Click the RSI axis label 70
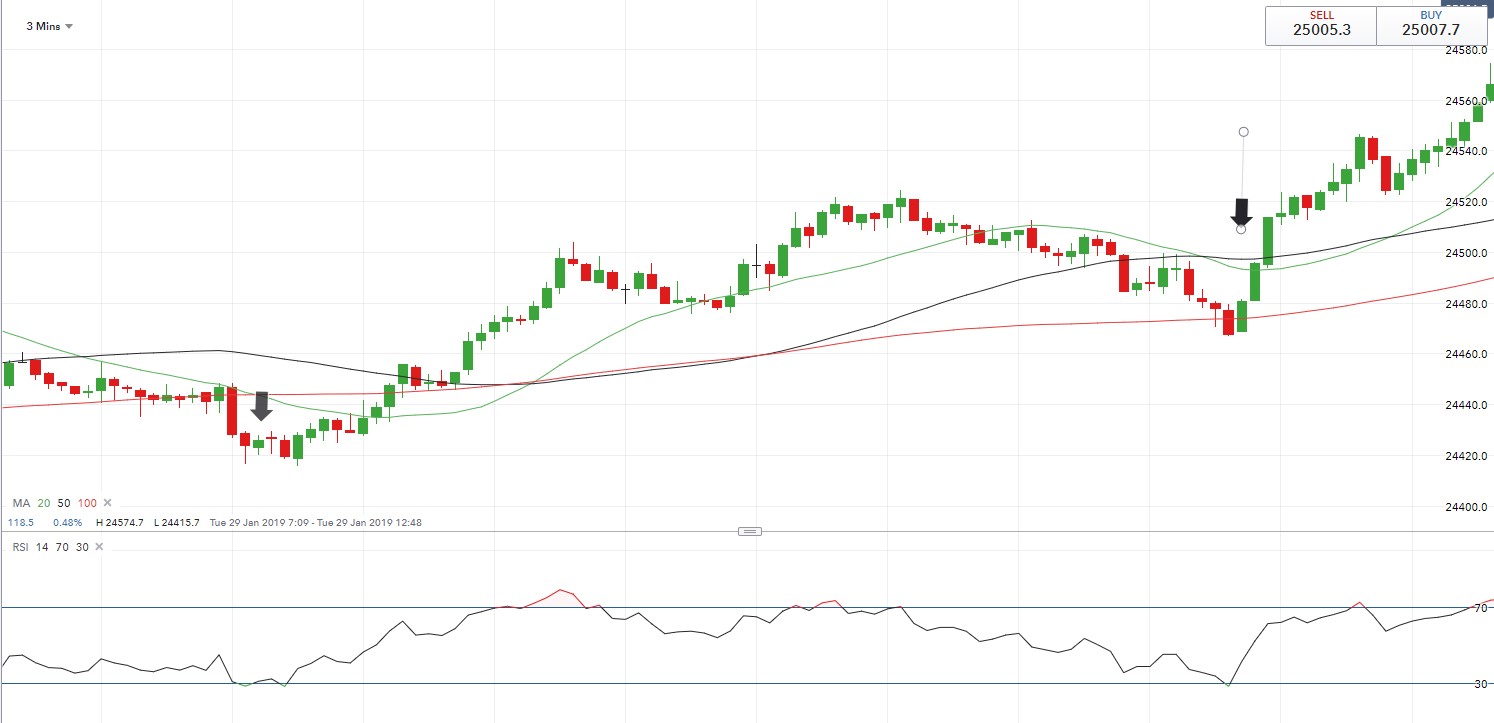The width and height of the screenshot is (1494, 723). click(x=1481, y=608)
